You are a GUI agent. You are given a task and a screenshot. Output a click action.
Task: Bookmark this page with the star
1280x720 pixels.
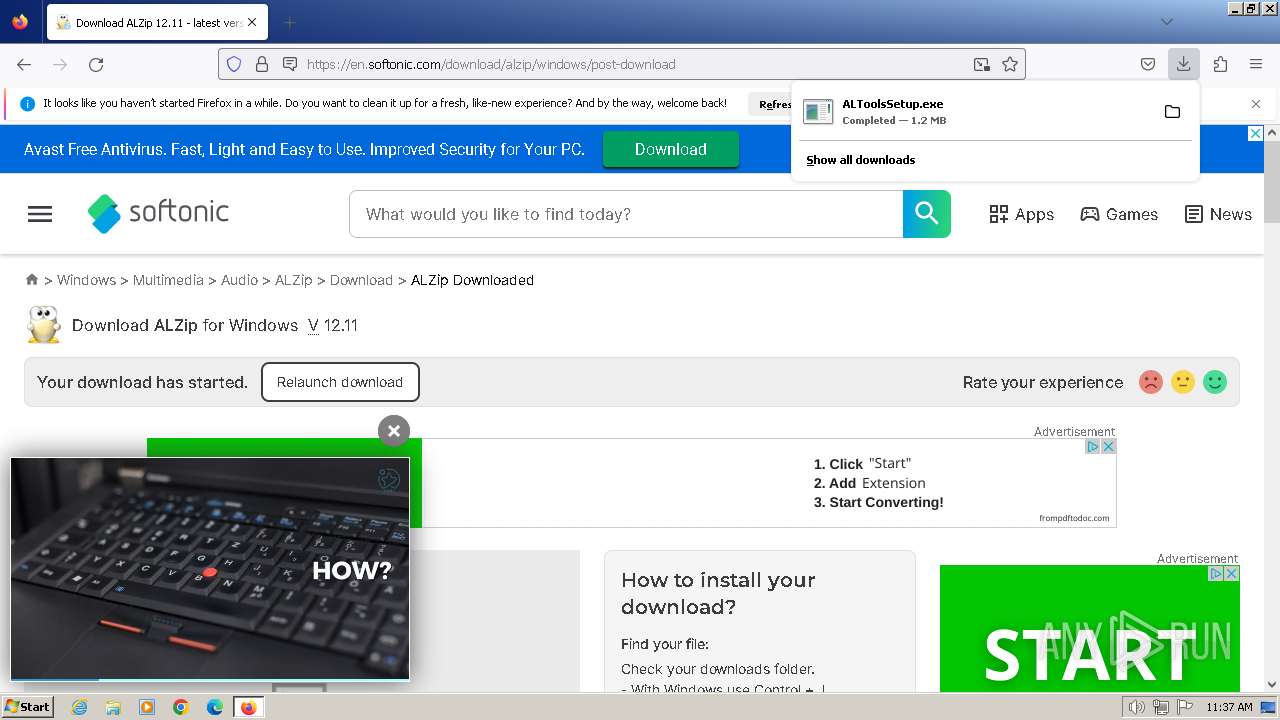coord(1010,64)
